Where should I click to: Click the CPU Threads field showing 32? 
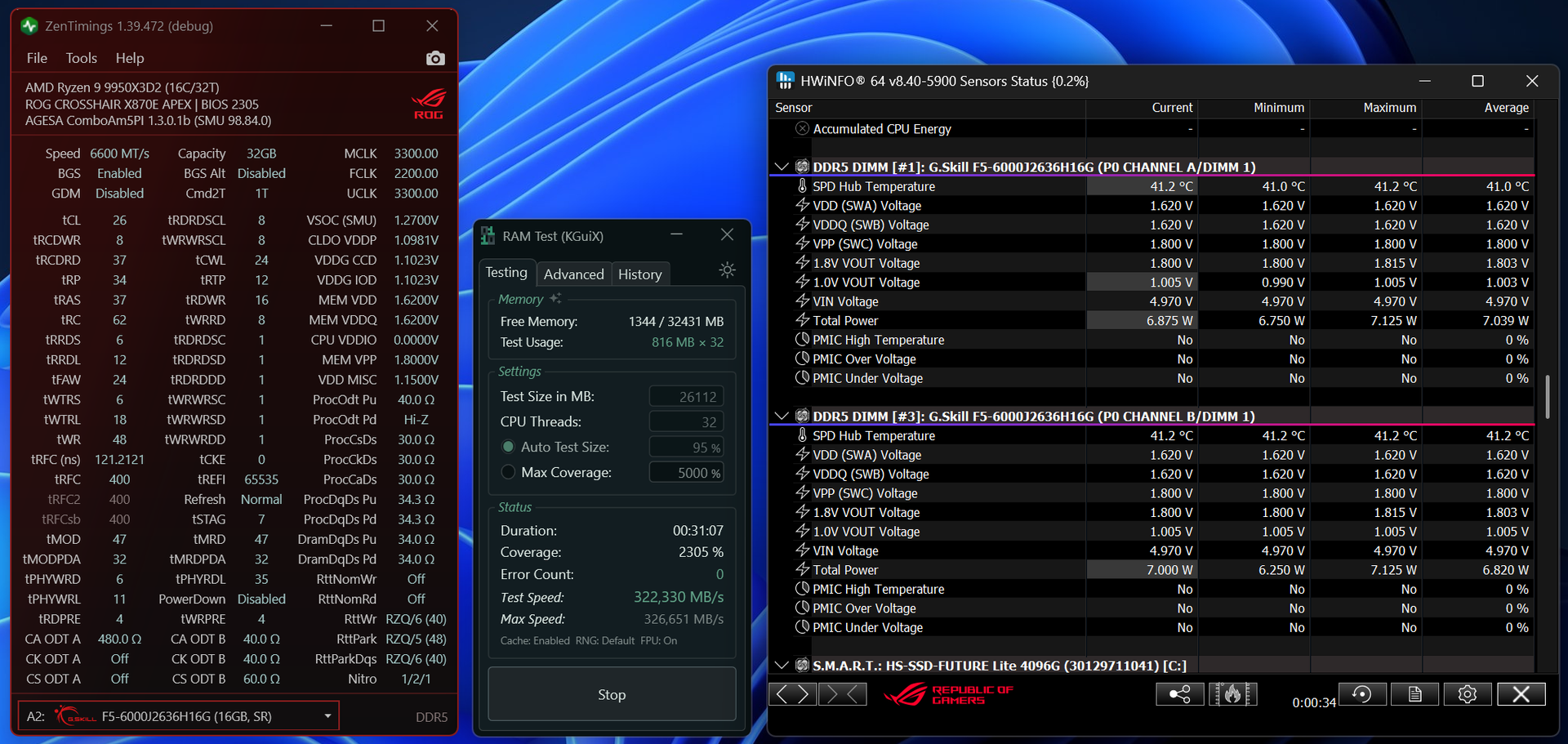click(686, 422)
